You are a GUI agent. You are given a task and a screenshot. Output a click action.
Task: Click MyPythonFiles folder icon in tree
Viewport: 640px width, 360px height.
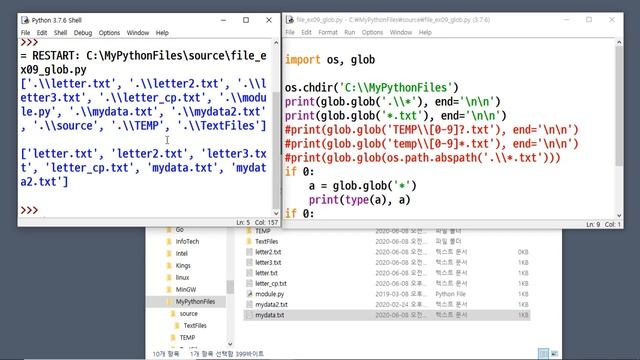pos(169,302)
